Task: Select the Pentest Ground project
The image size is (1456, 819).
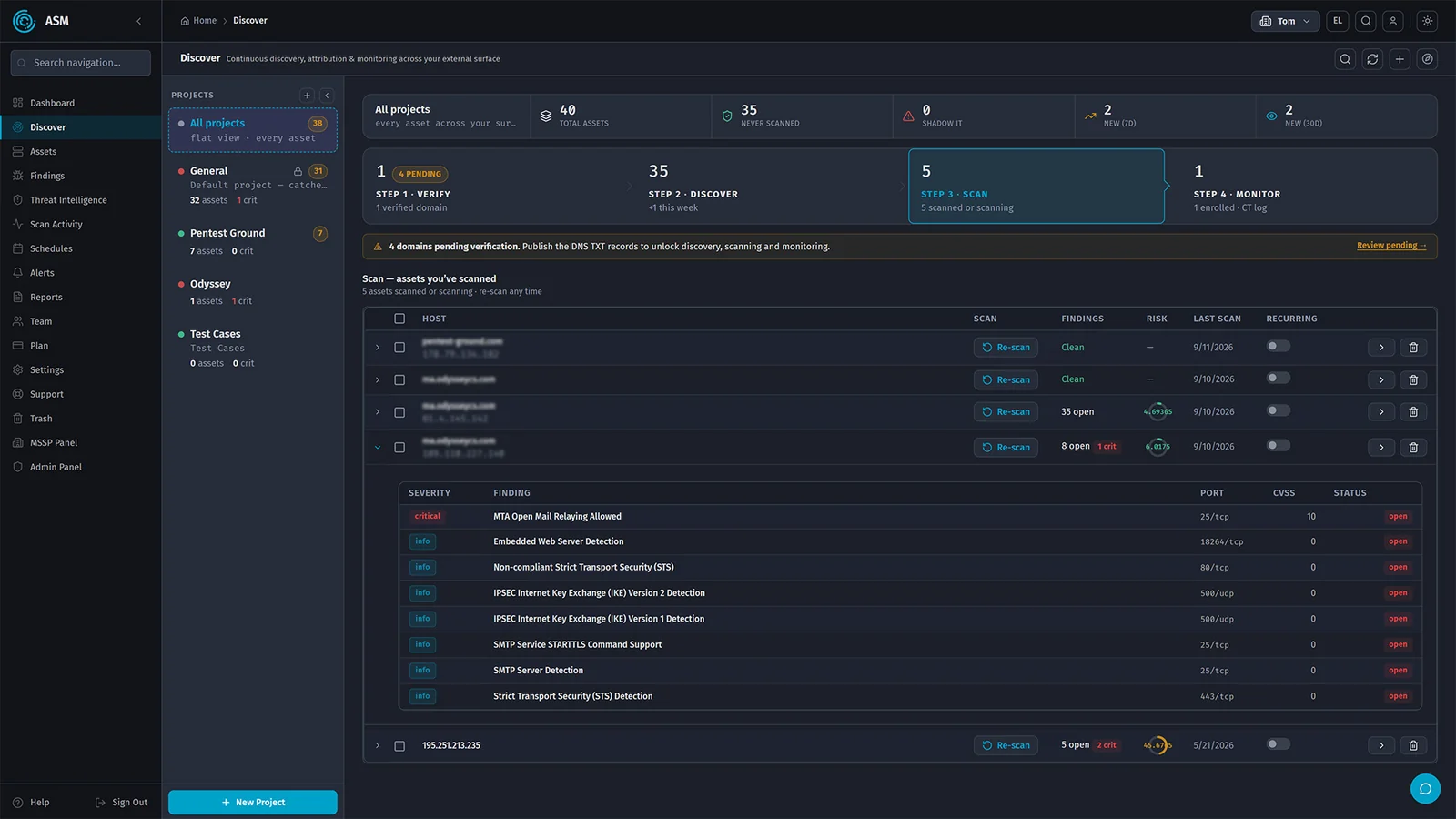Action: (x=253, y=241)
